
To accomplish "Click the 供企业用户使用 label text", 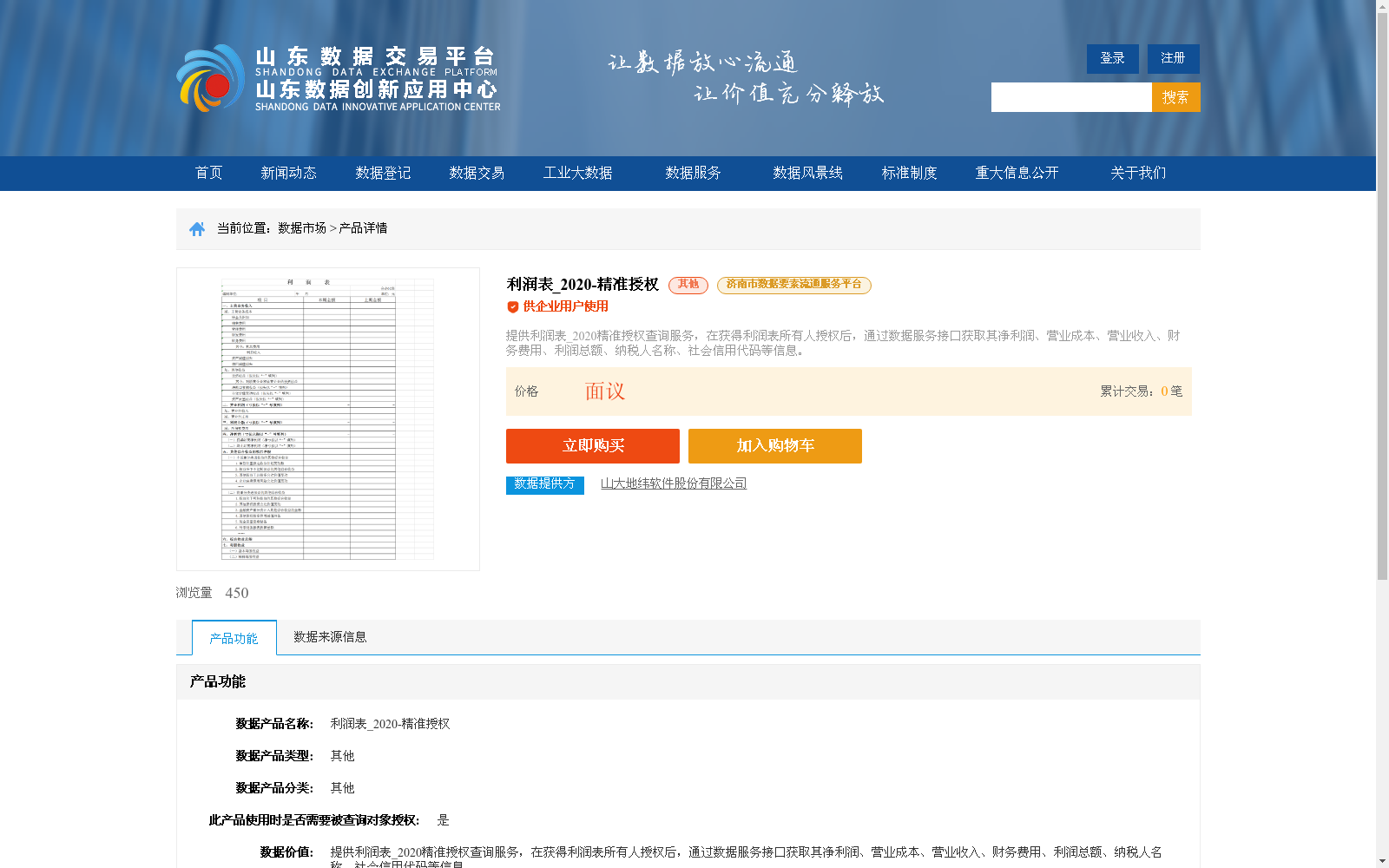I will tap(566, 307).
